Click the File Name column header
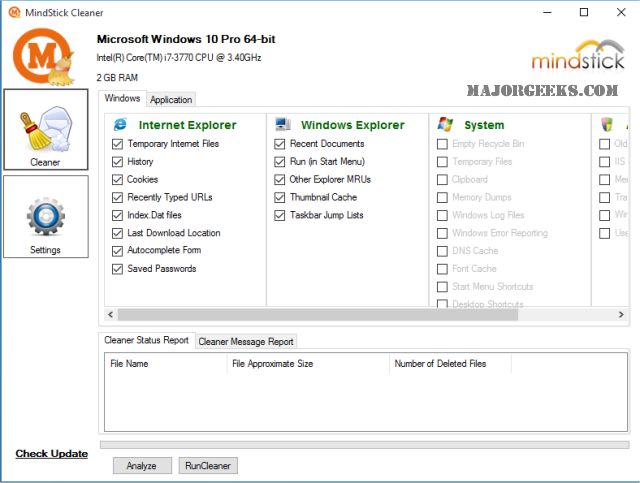The height and width of the screenshot is (483, 640). [166, 364]
